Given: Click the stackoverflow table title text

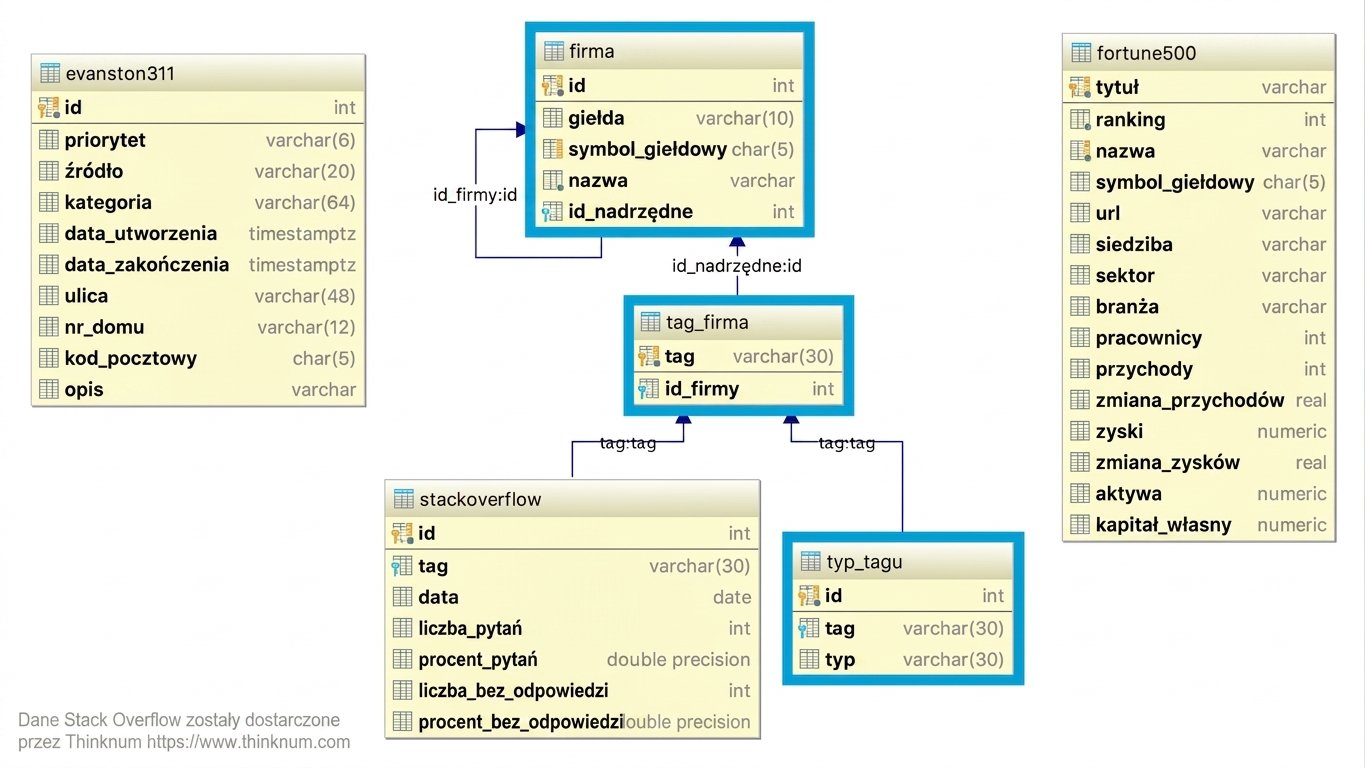Looking at the screenshot, I should point(480,499).
